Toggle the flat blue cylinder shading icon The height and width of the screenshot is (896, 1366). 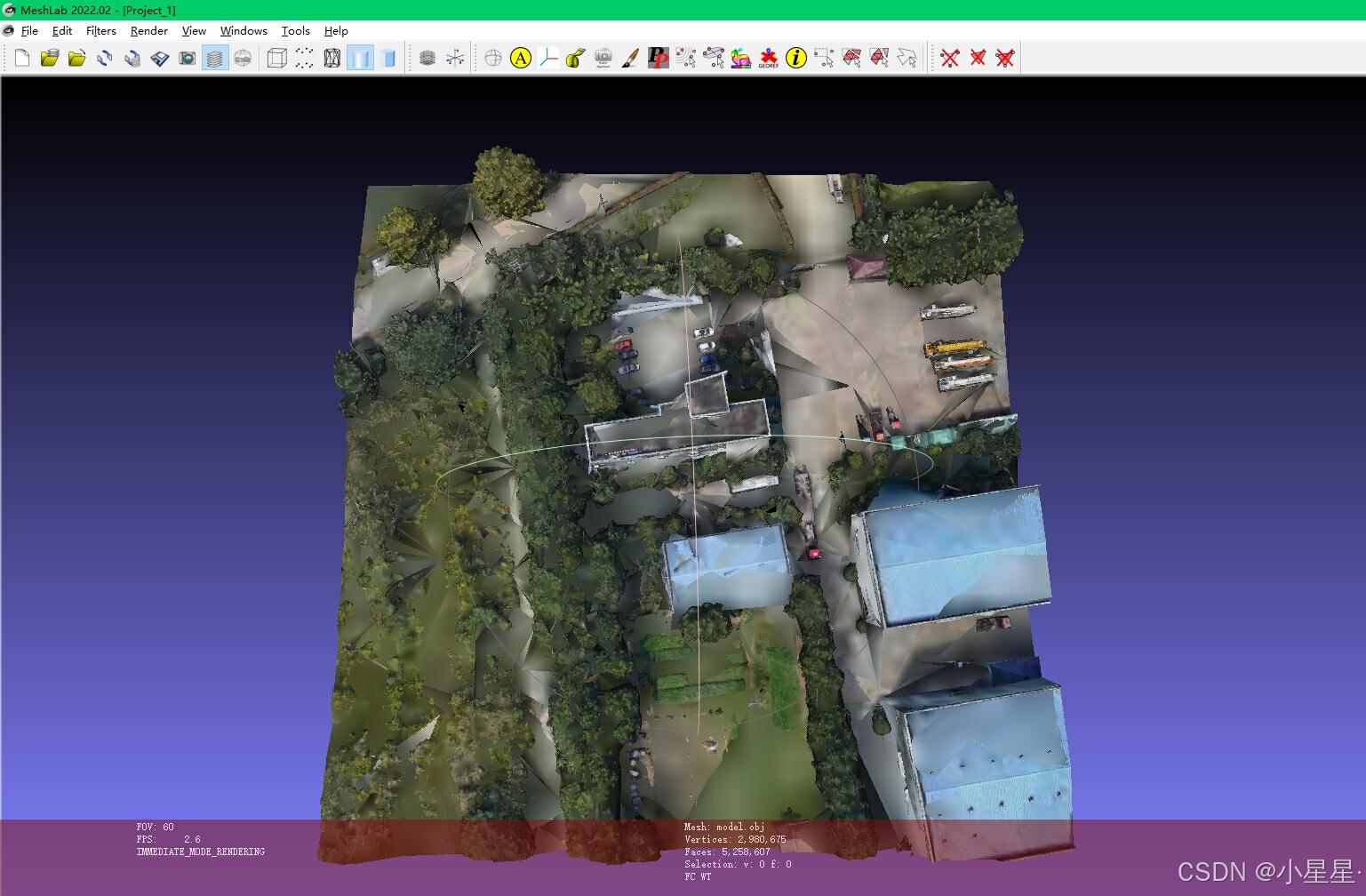pyautogui.click(x=387, y=59)
